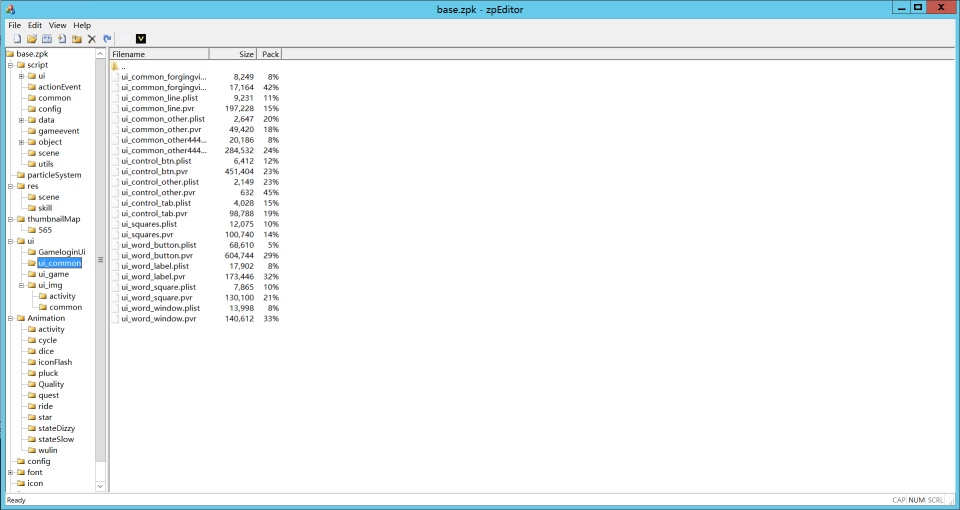Click the 45% pack value
The height and width of the screenshot is (510, 960).
click(x=271, y=192)
